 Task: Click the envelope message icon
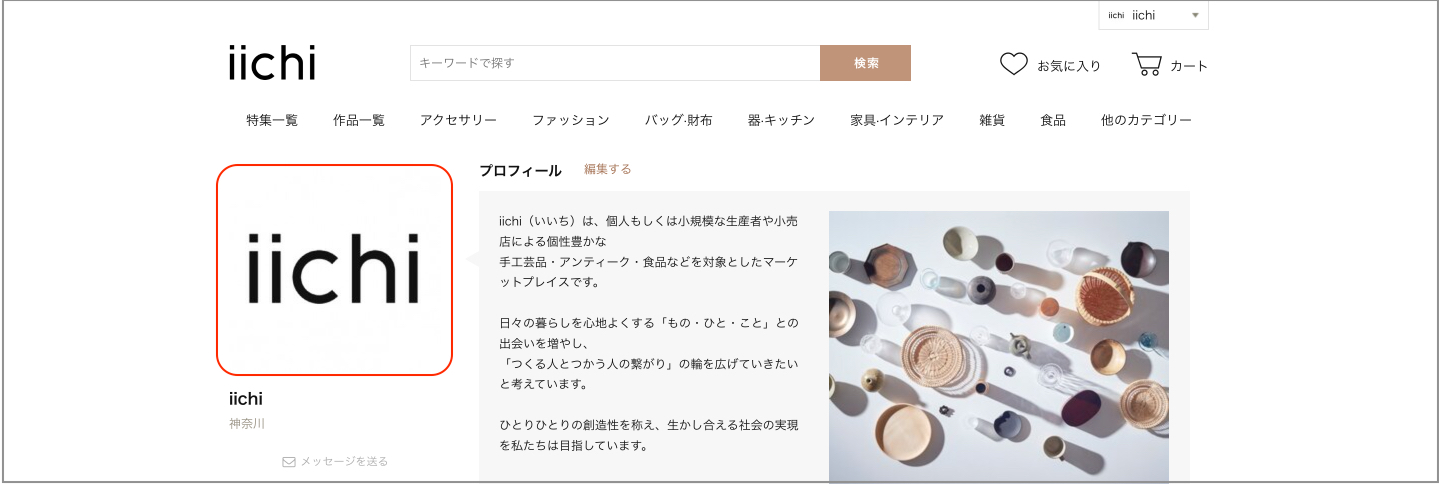pyautogui.click(x=289, y=462)
